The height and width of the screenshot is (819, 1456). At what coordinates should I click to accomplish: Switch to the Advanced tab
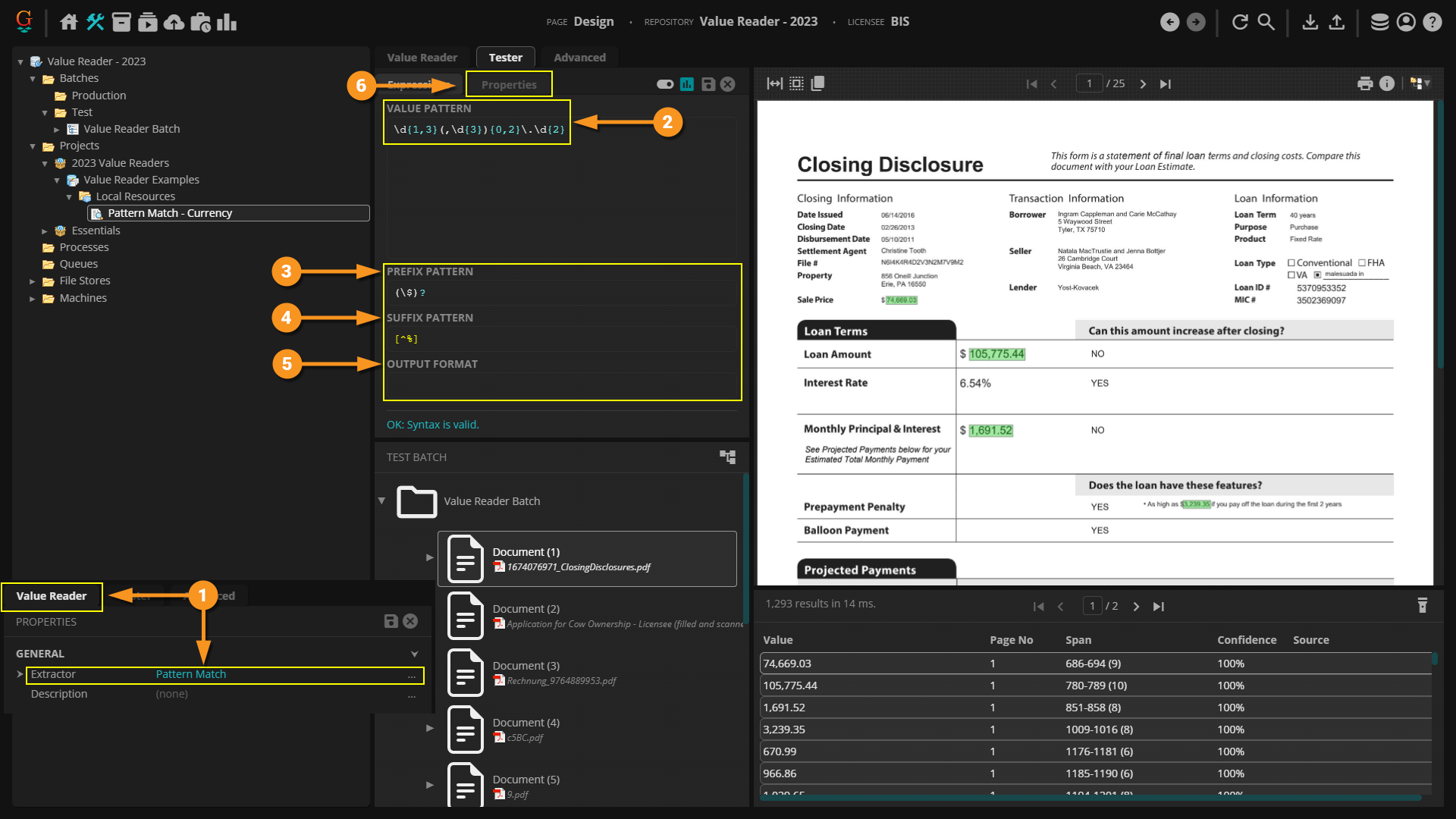[x=579, y=58]
